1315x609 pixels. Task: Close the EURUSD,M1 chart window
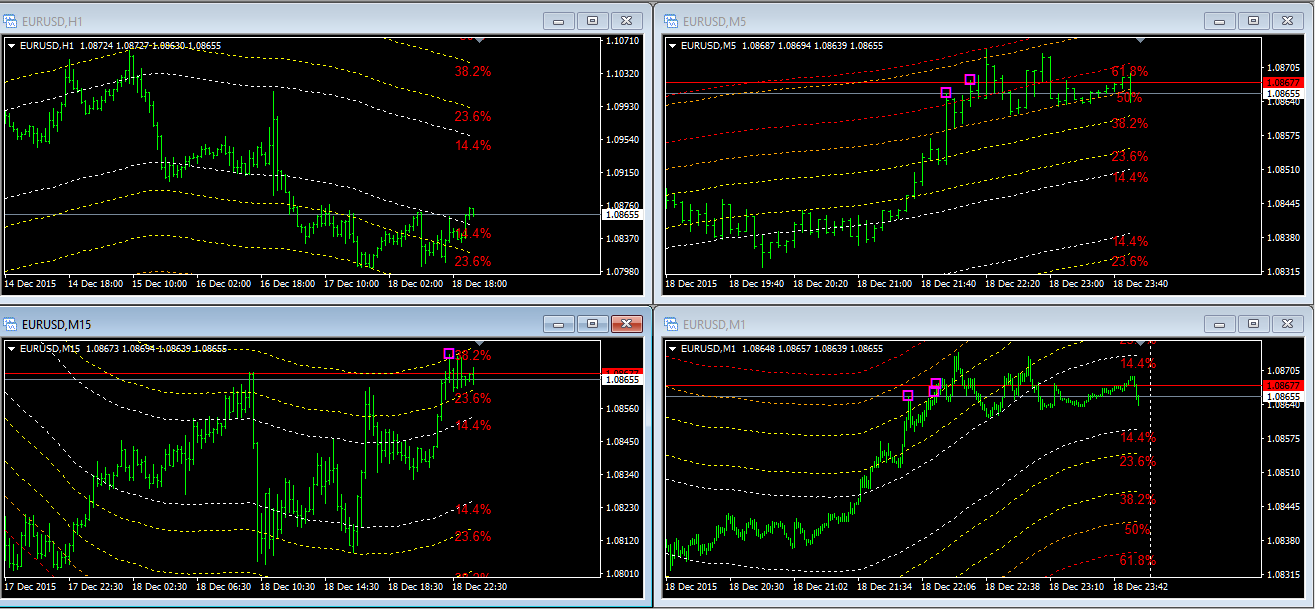click(x=1286, y=324)
